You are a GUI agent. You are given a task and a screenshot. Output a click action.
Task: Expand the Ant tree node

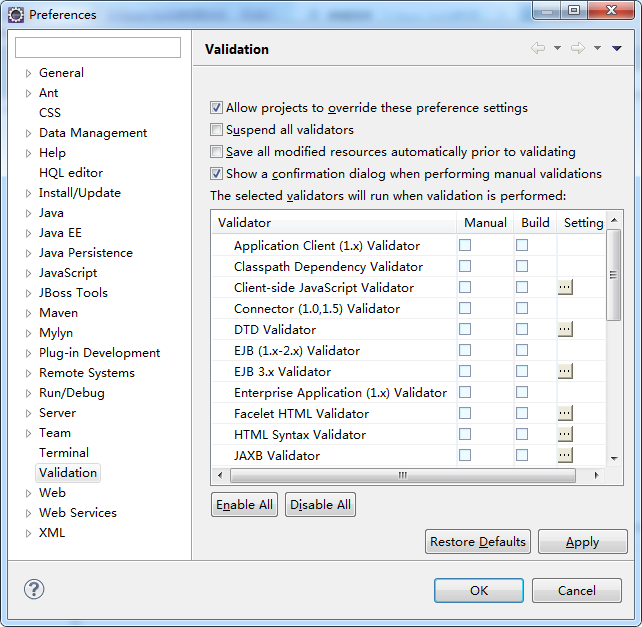click(28, 93)
